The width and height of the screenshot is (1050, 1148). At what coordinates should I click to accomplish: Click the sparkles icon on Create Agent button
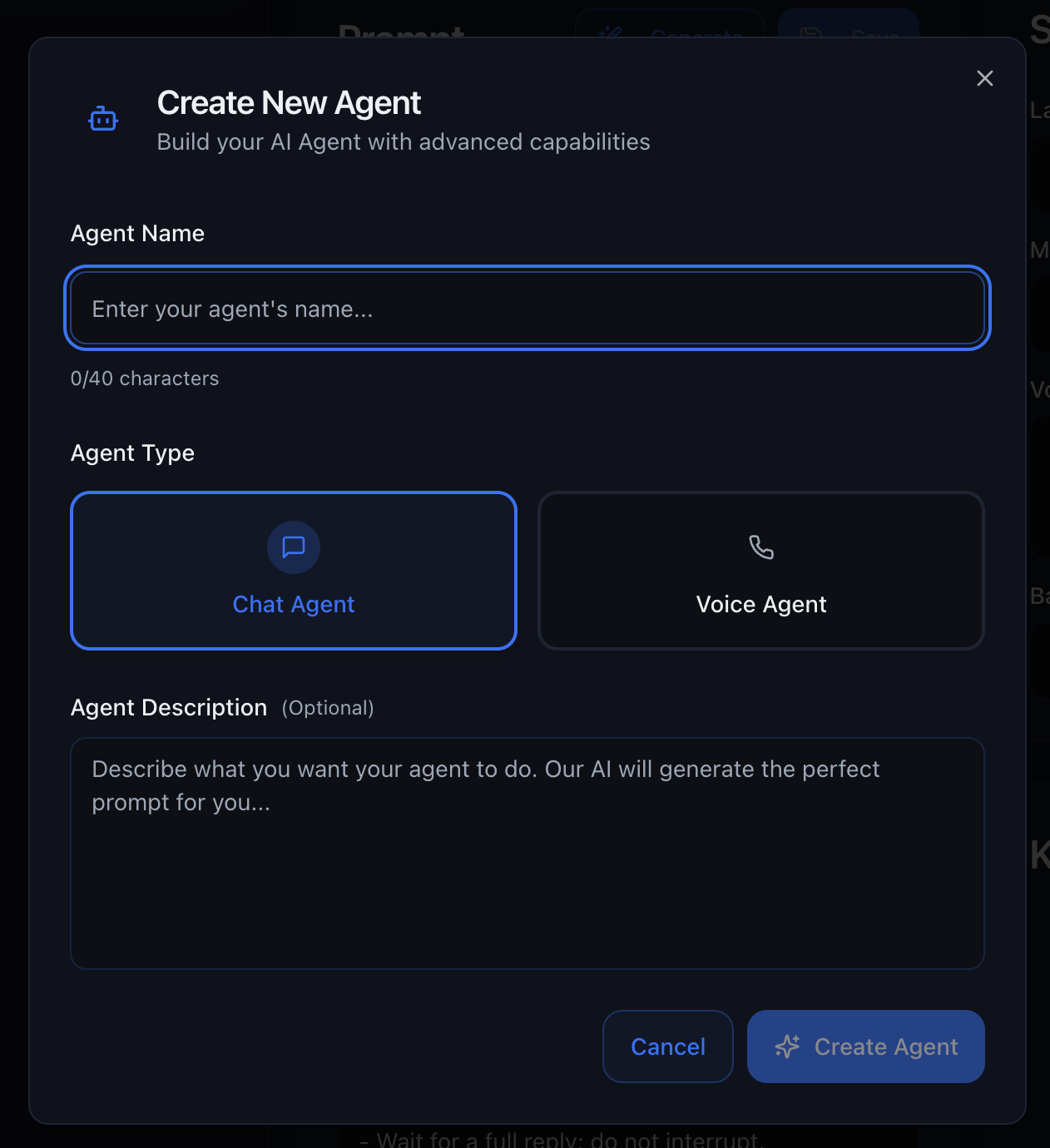[788, 1047]
